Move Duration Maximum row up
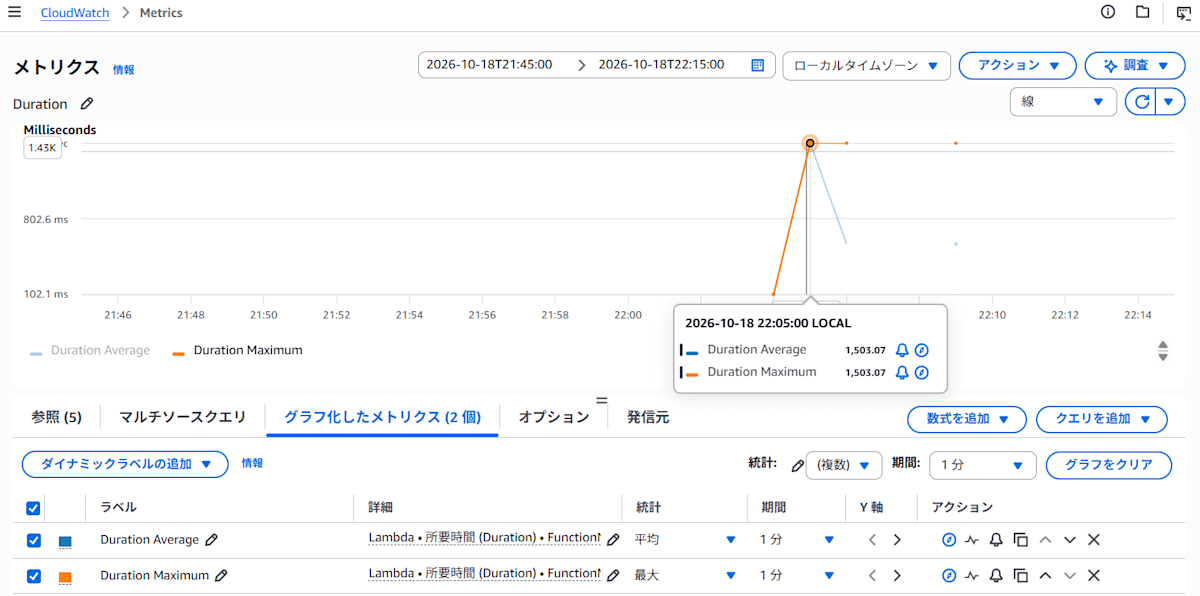This screenshot has height=596, width=1200. pyautogui.click(x=1045, y=575)
